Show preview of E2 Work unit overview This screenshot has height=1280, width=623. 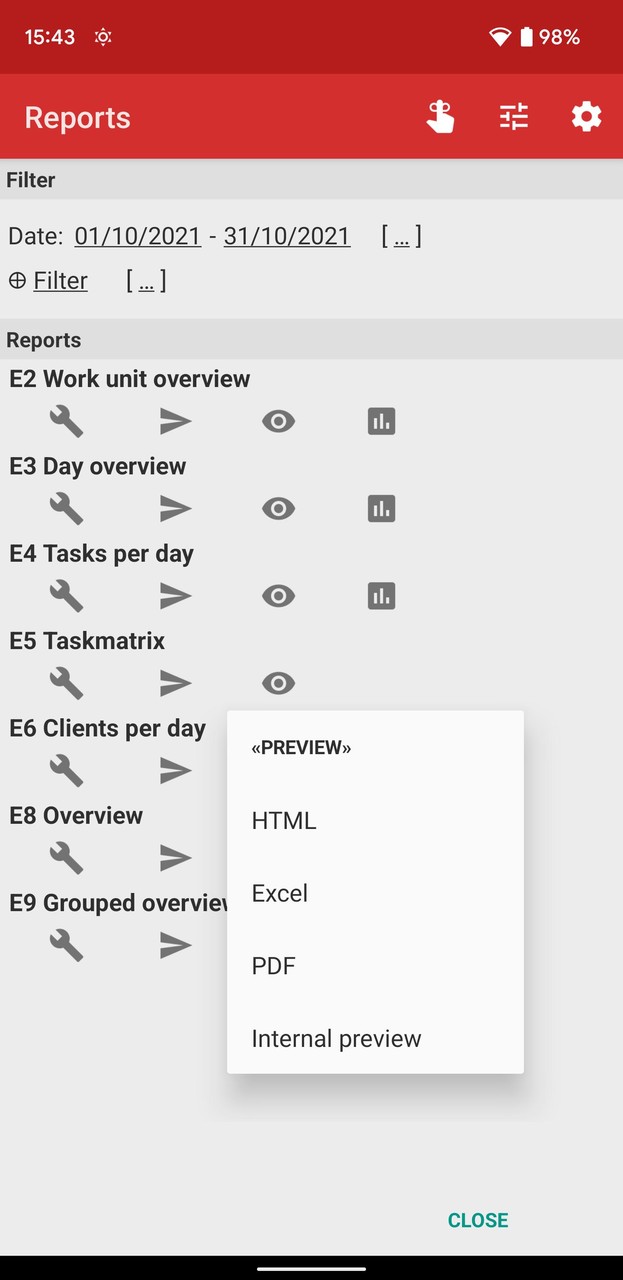278,421
